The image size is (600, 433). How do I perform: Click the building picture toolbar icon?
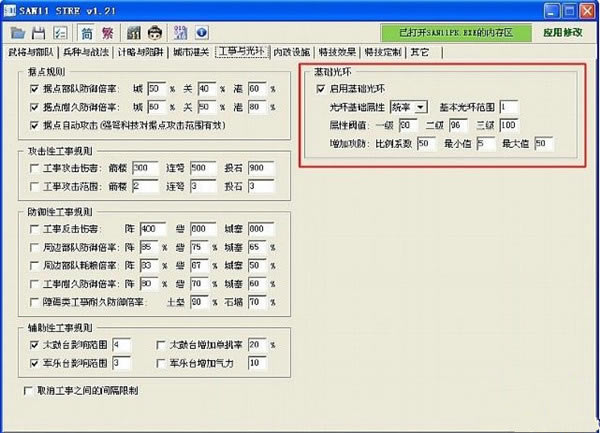[x=133, y=33]
